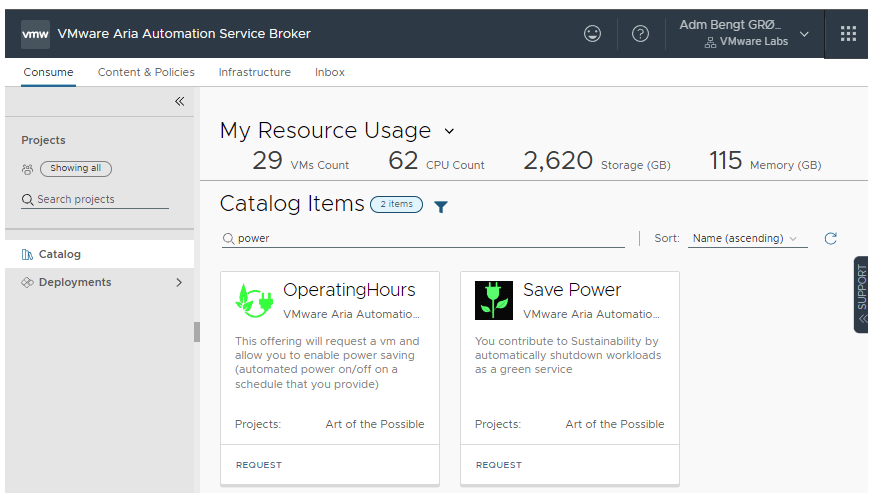Expand the user account dropdown arrow

[x=805, y=34]
